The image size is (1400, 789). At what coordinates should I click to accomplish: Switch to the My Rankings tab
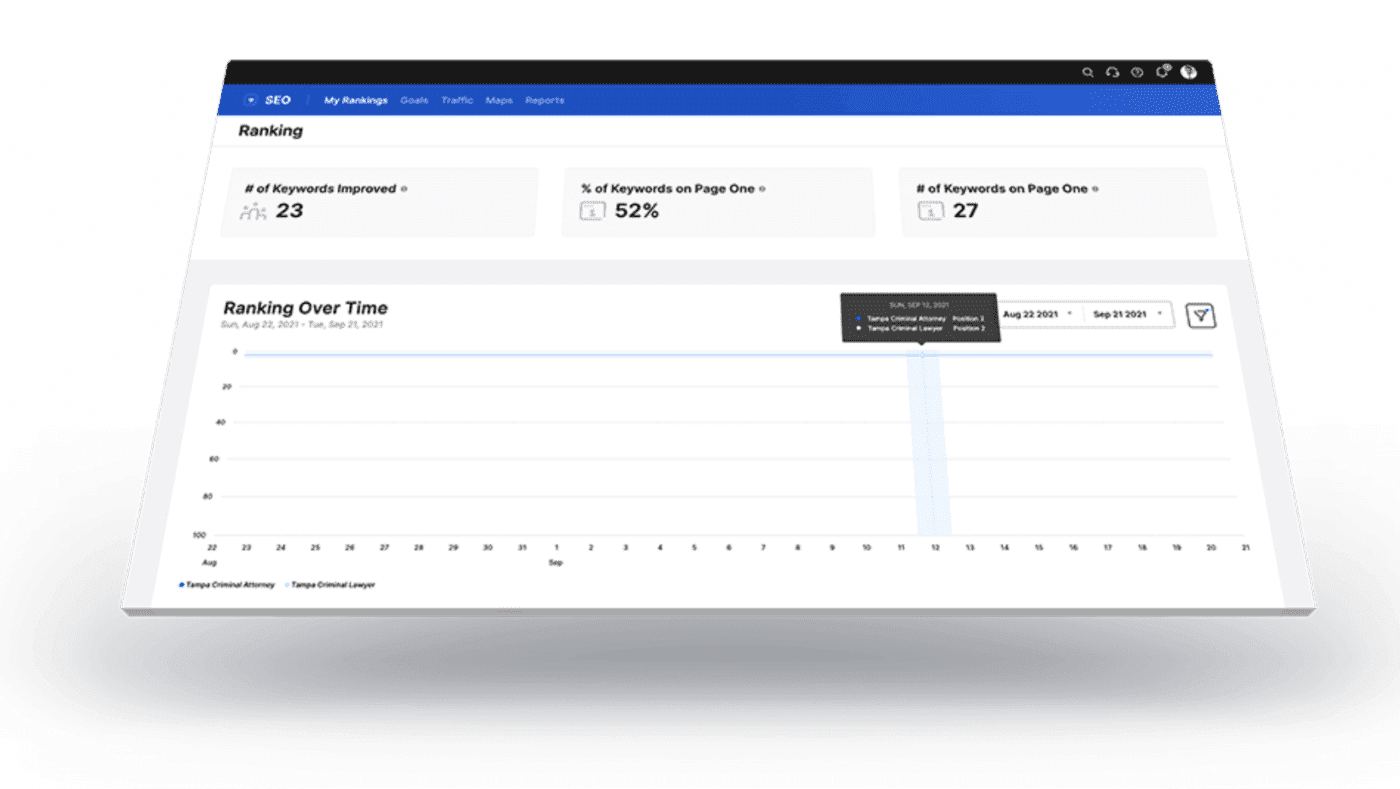[356, 100]
